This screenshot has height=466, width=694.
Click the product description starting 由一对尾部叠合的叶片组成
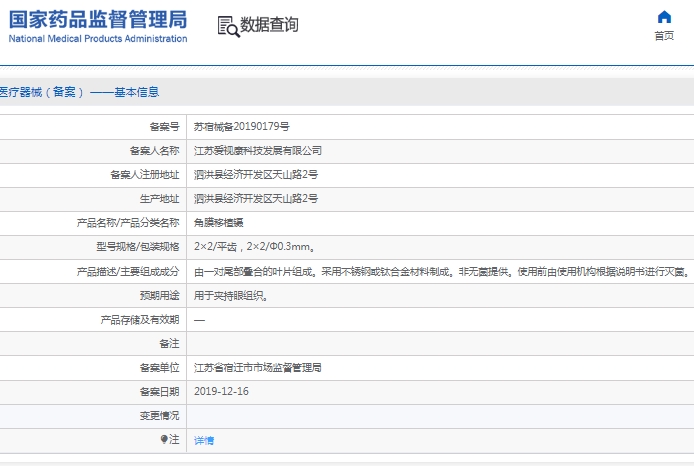(443, 272)
